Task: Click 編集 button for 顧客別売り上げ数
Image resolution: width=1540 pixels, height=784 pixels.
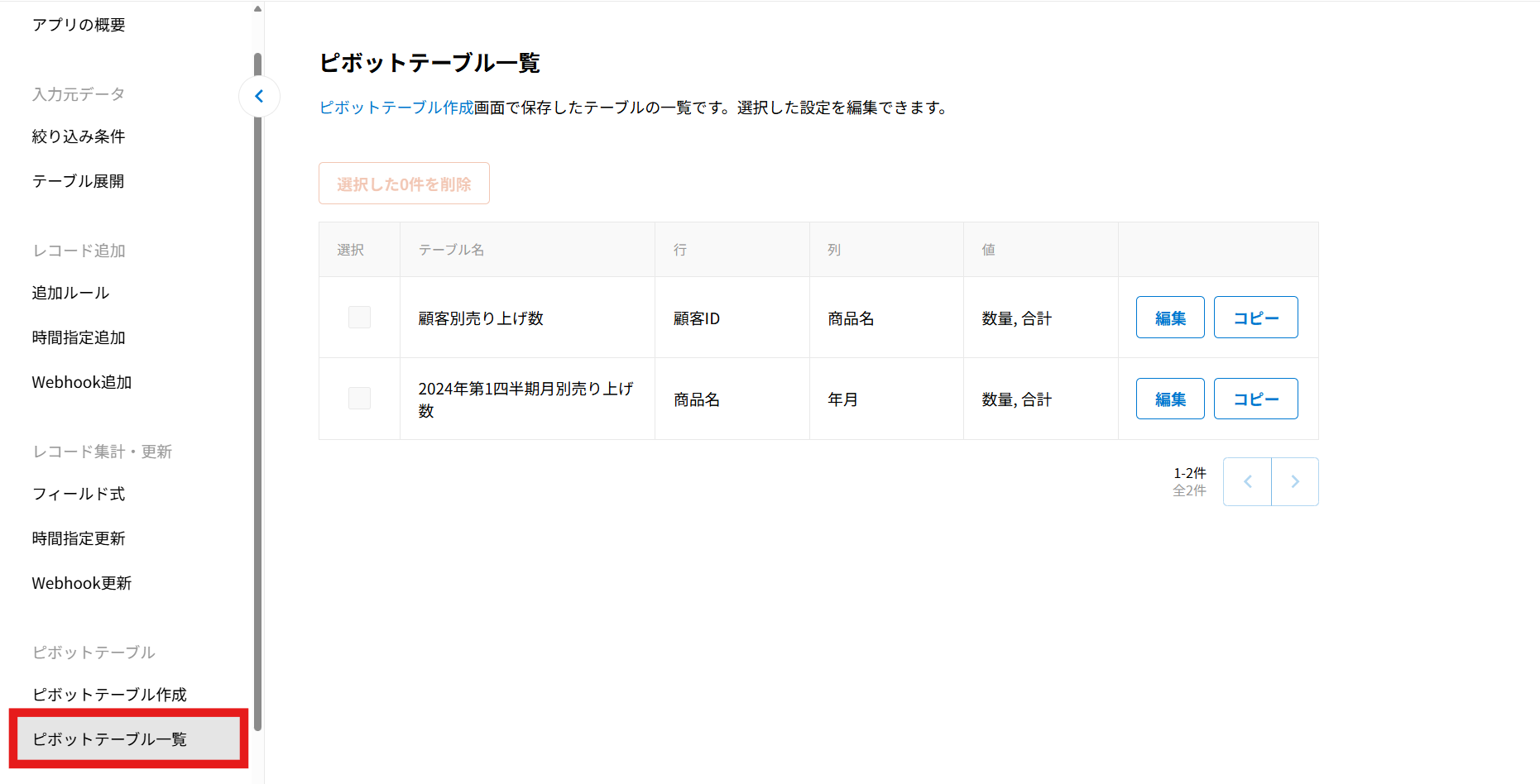Action: tap(1169, 318)
